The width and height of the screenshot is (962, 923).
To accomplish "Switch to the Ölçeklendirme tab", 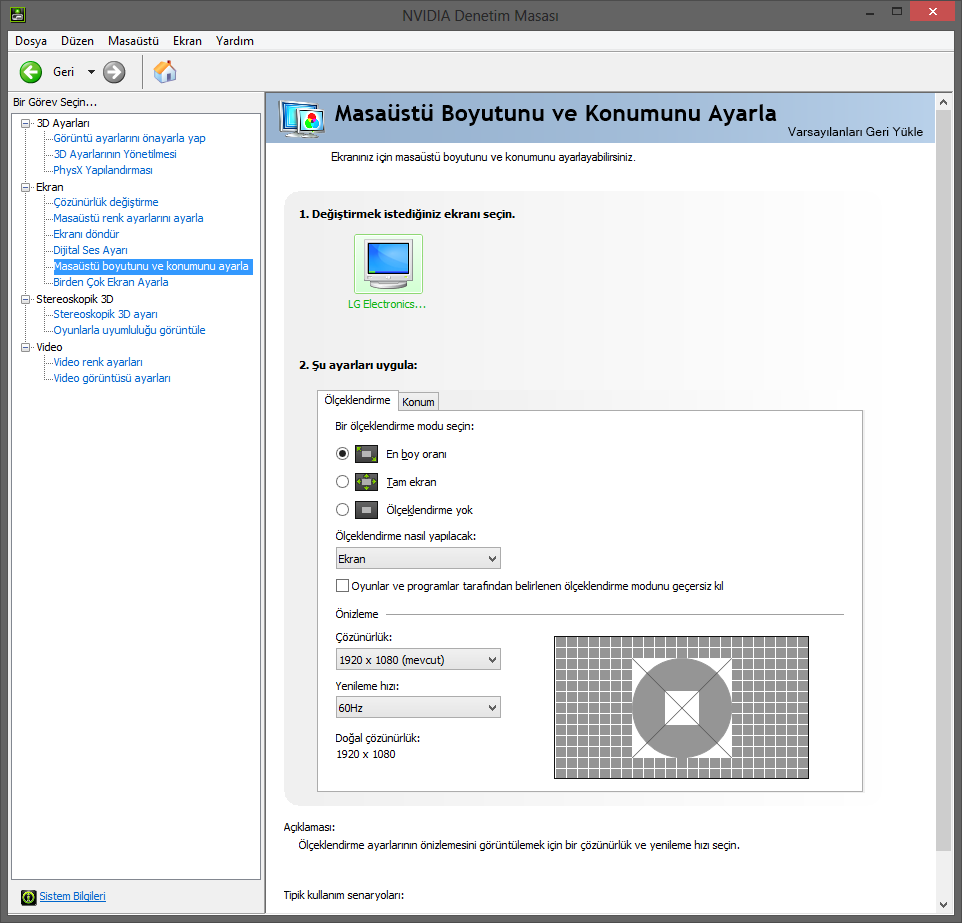I will pyautogui.click(x=357, y=400).
